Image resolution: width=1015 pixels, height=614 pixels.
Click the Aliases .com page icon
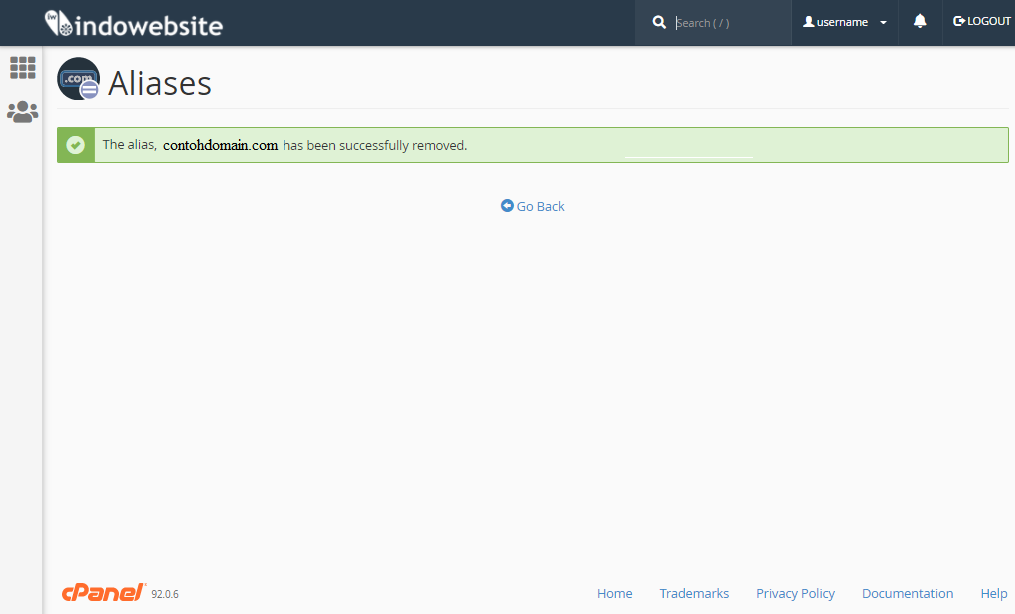(78, 80)
